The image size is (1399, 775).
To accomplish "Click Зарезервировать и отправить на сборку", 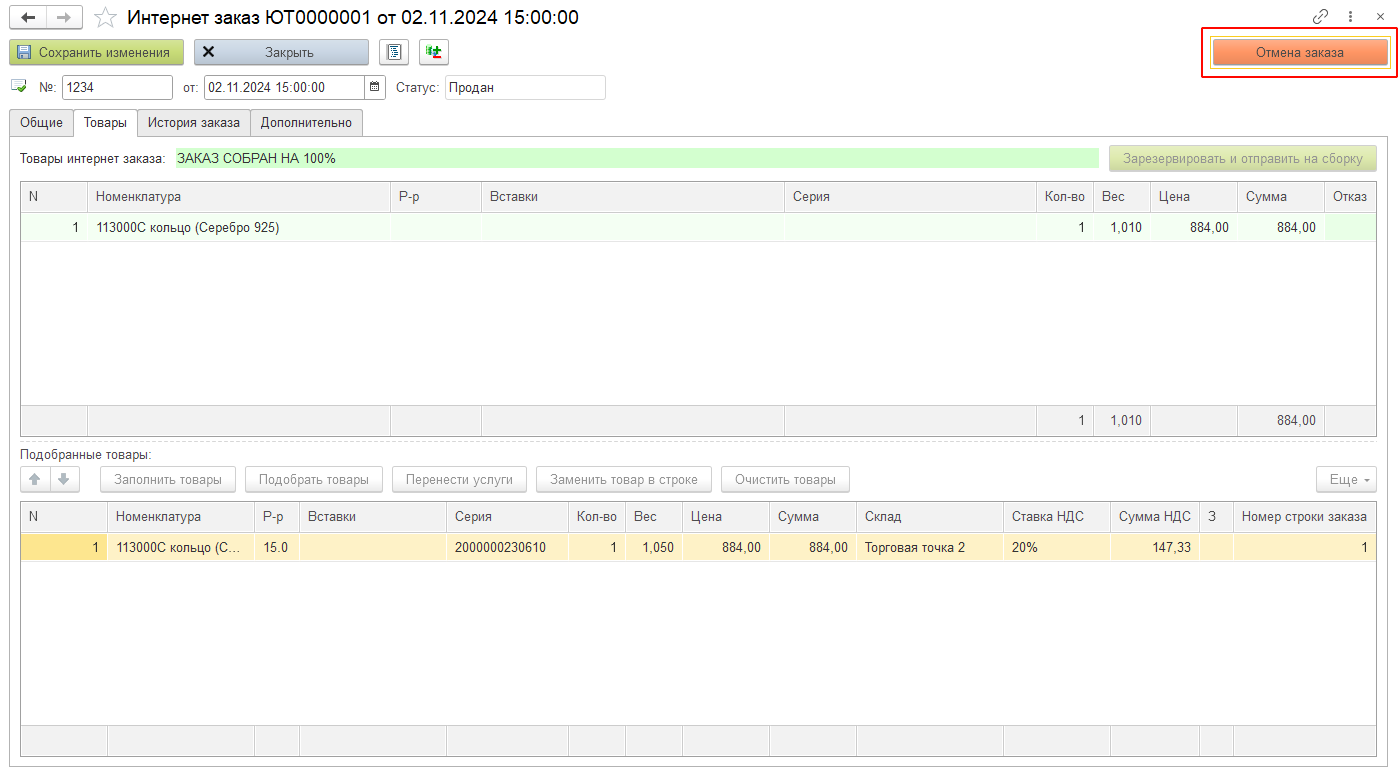I will coord(1242,158).
